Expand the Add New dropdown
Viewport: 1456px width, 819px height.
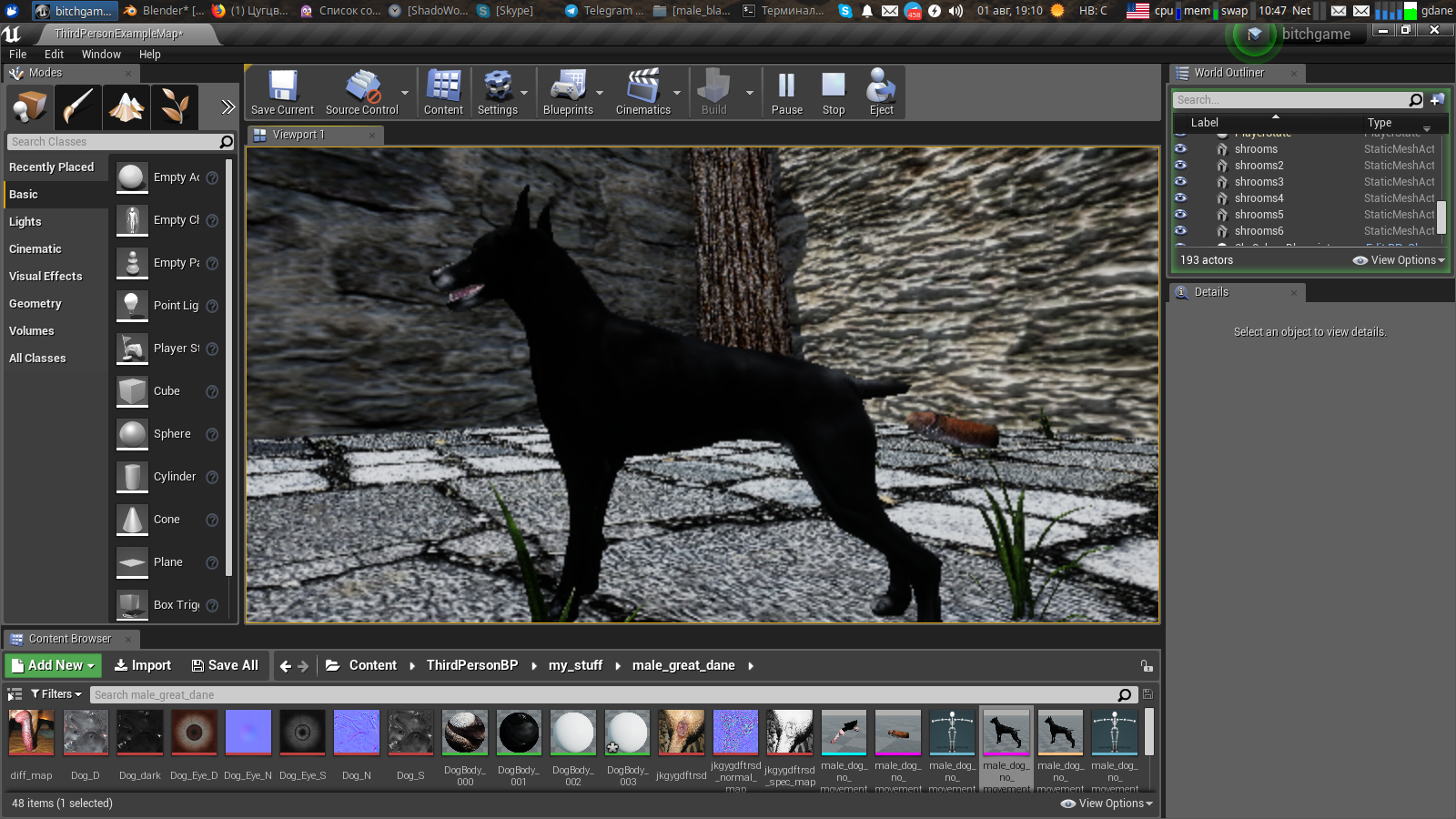(x=54, y=665)
